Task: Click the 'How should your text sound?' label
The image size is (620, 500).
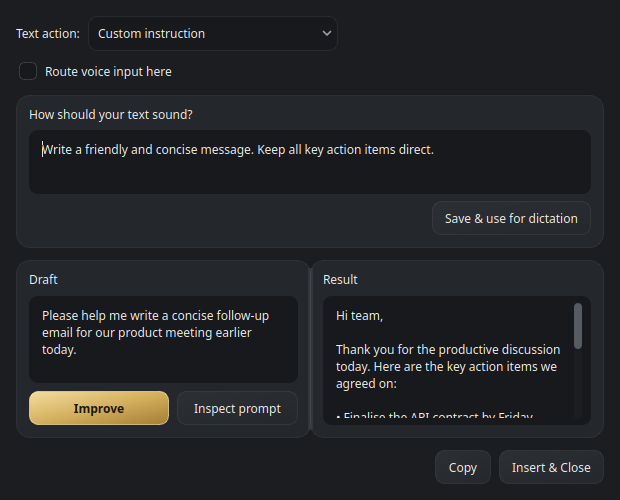Action: [x=111, y=115]
